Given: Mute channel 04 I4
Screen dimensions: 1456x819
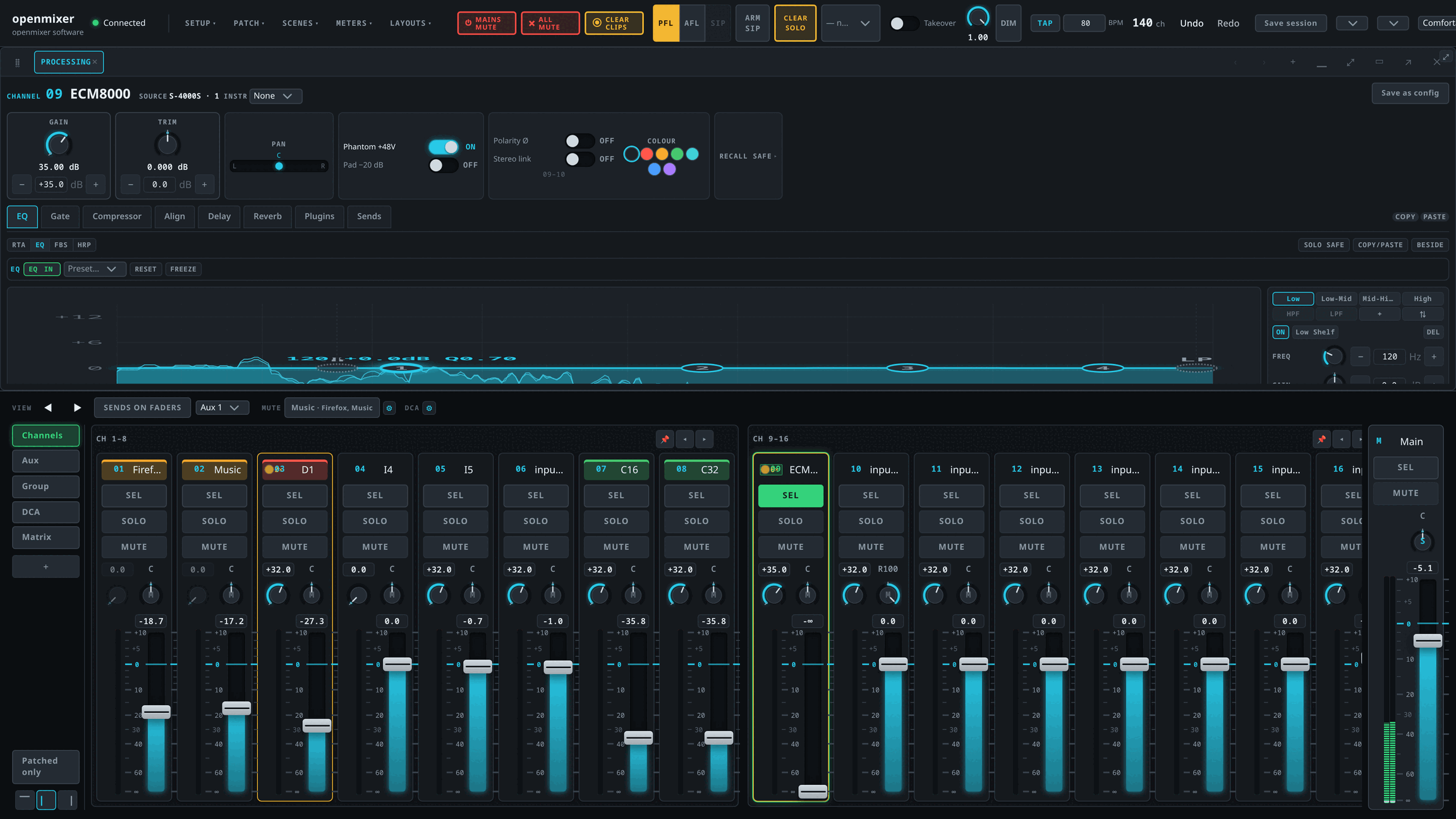Looking at the screenshot, I should [x=375, y=547].
